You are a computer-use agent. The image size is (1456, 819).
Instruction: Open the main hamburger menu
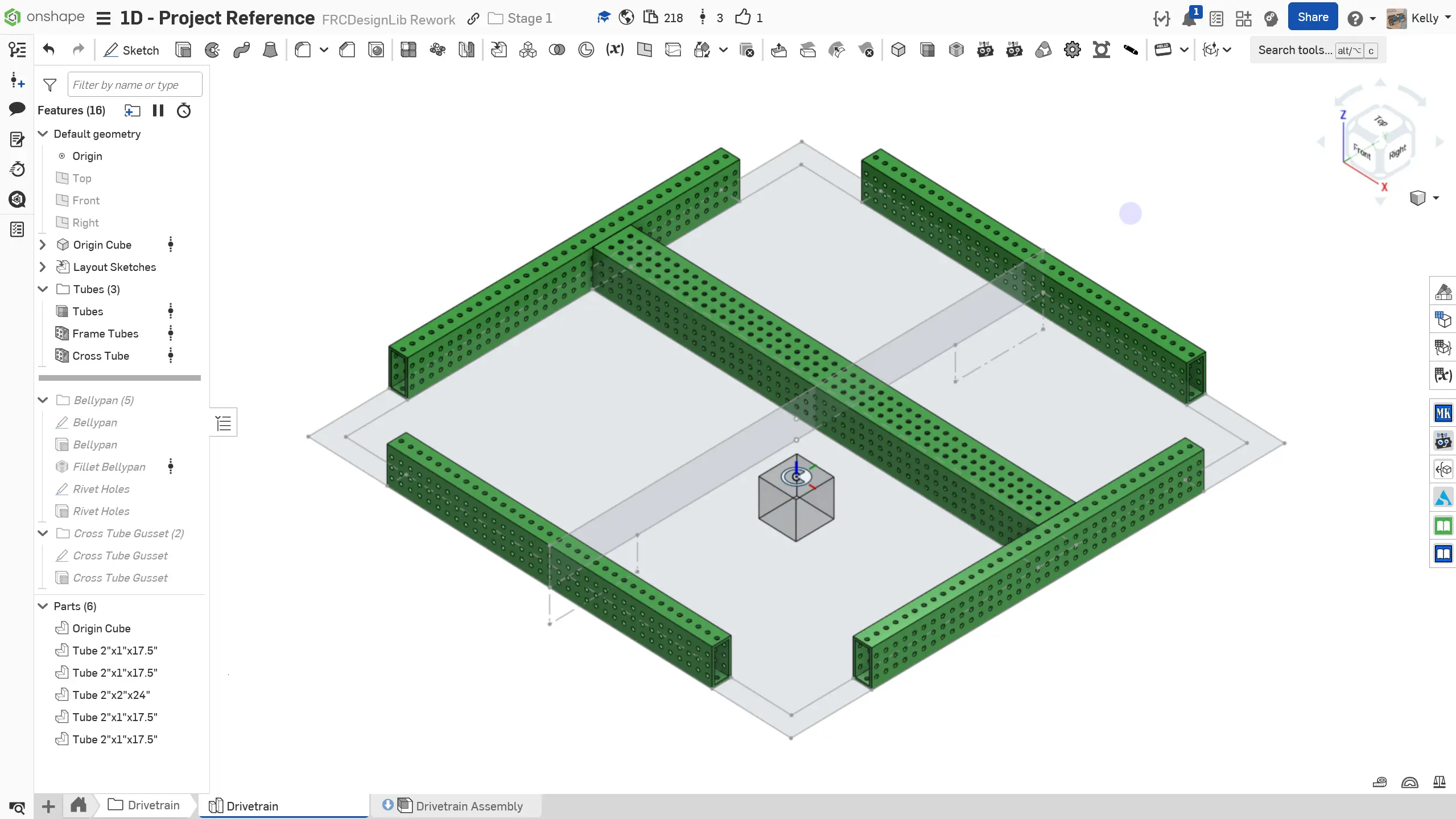pyautogui.click(x=103, y=18)
